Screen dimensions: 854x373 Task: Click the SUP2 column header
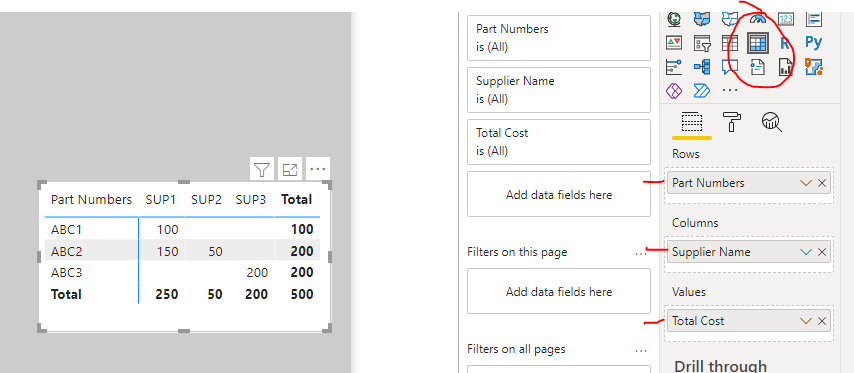pyautogui.click(x=206, y=200)
